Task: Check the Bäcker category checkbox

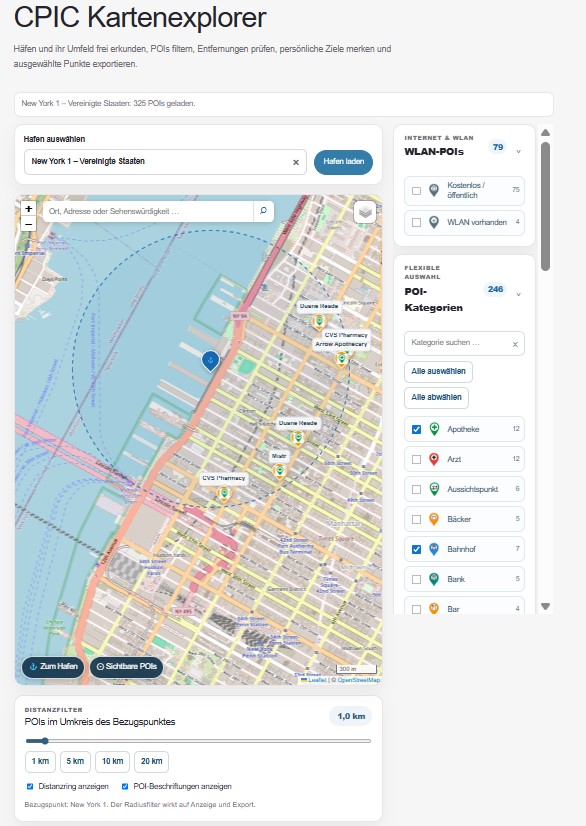Action: (416, 519)
